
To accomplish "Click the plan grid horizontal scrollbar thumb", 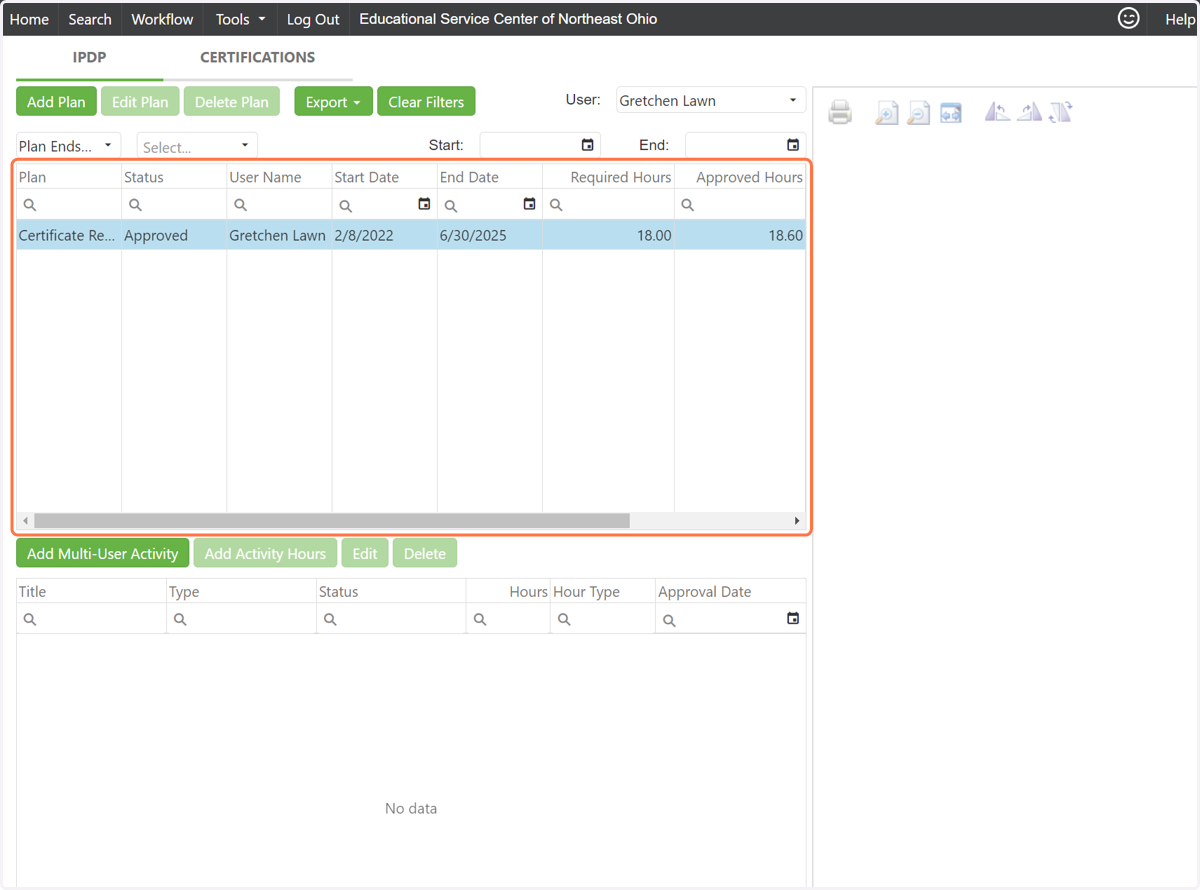I will [x=332, y=521].
